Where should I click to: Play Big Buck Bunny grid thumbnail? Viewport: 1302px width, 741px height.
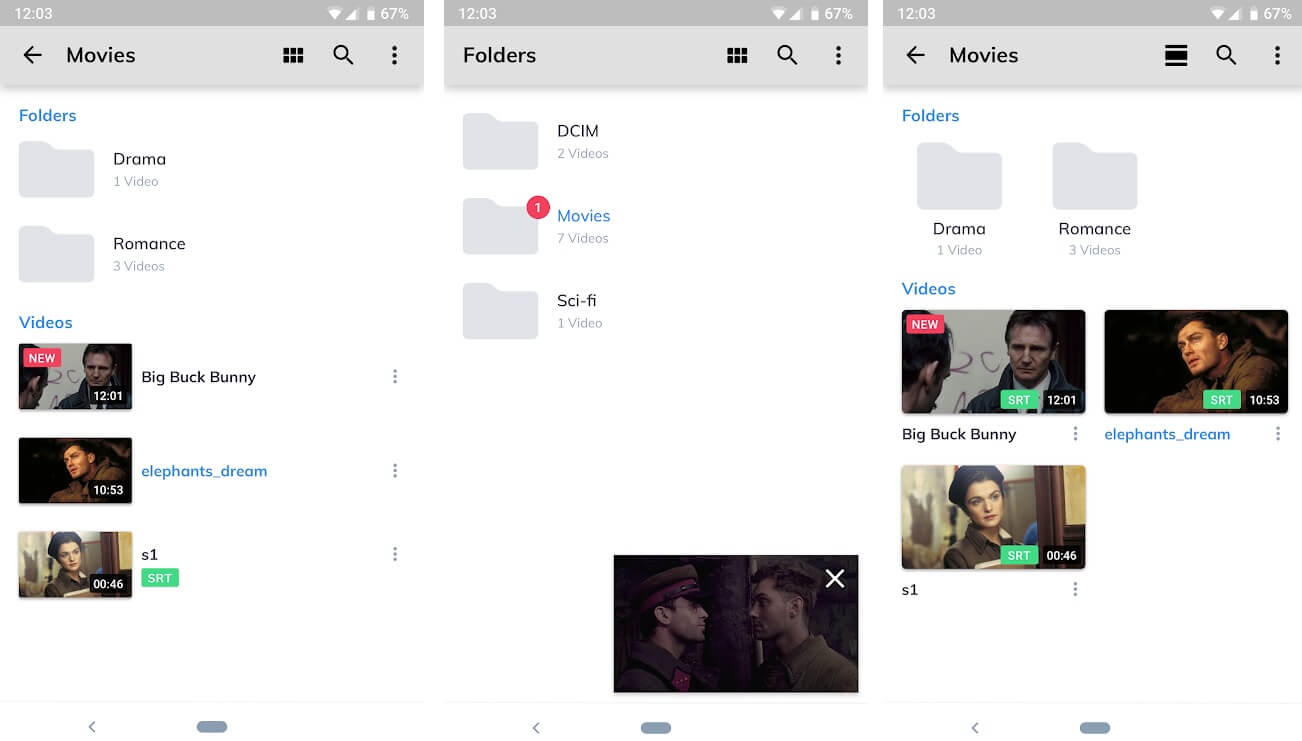point(993,361)
